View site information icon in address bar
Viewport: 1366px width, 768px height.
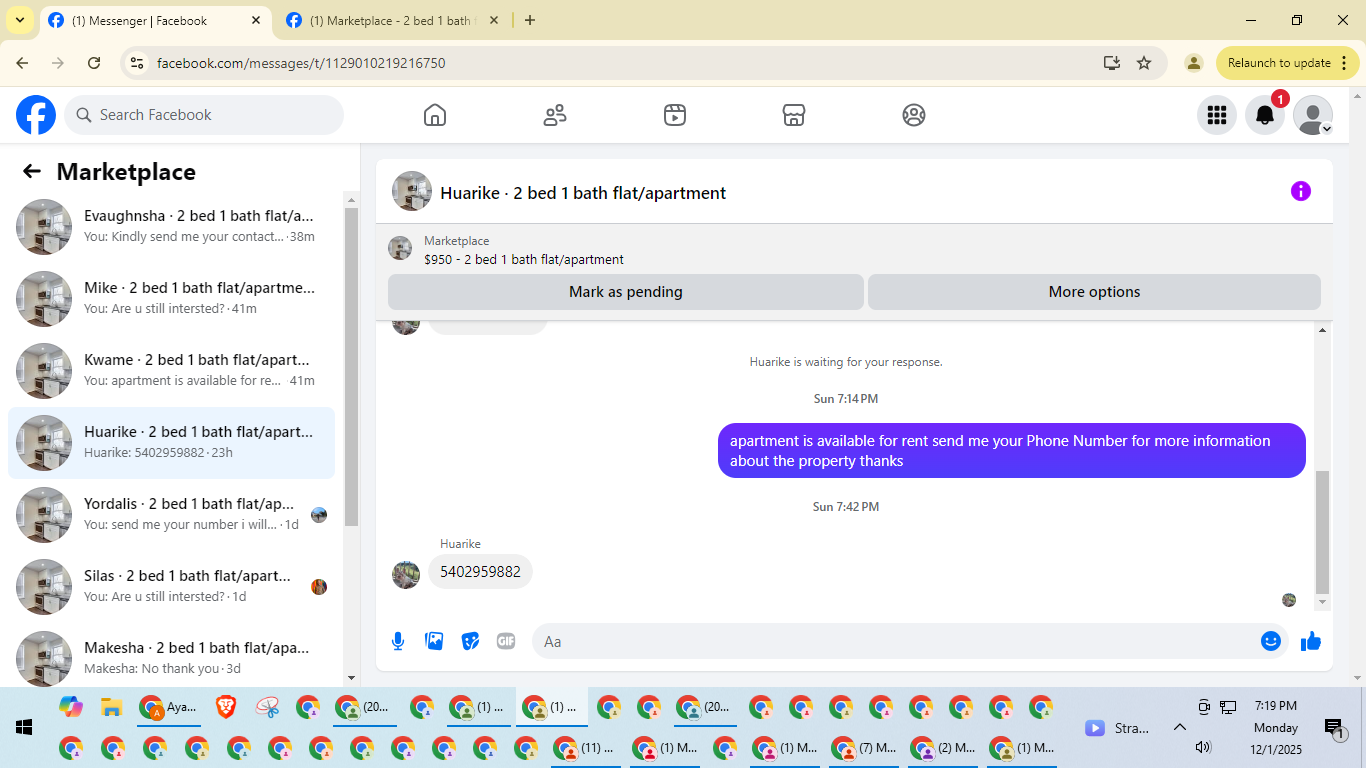[x=138, y=63]
